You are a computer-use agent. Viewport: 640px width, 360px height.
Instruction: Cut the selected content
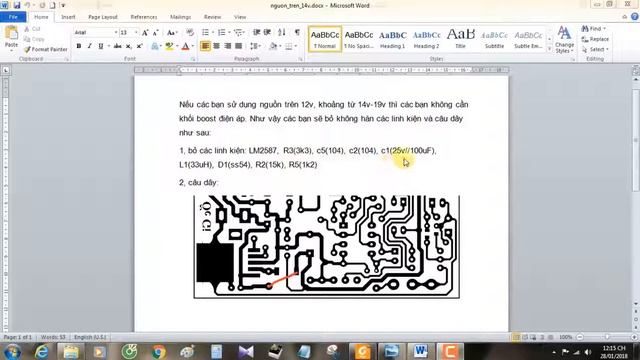click(32, 29)
